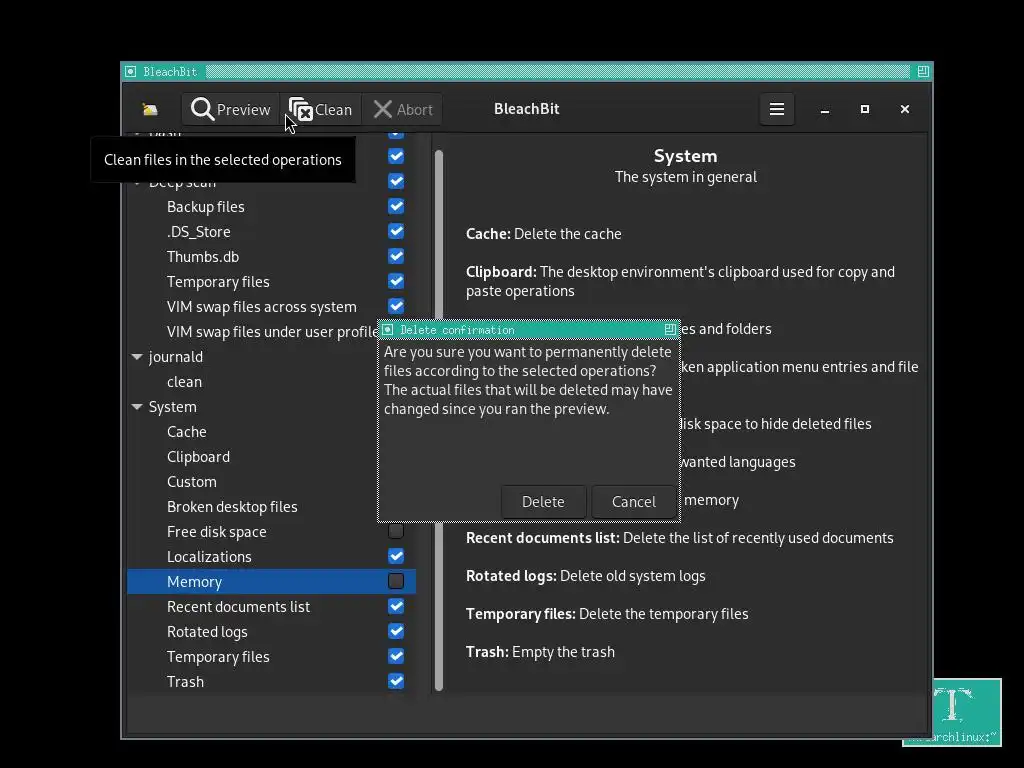The width and height of the screenshot is (1024, 768).
Task: Click the 'Rotated logs: Delete old system logs' description
Action: (x=585, y=576)
